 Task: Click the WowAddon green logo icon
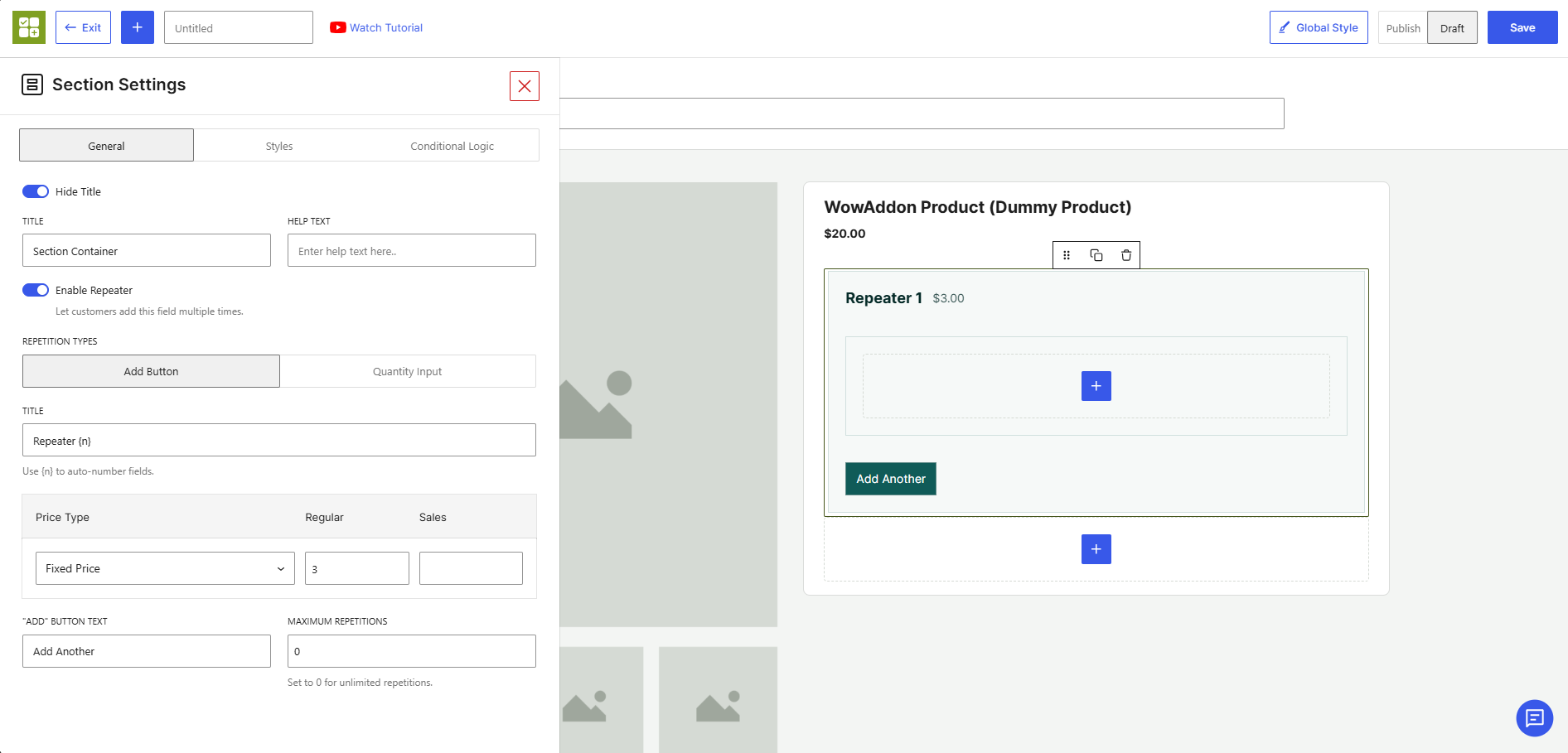pyautogui.click(x=29, y=27)
